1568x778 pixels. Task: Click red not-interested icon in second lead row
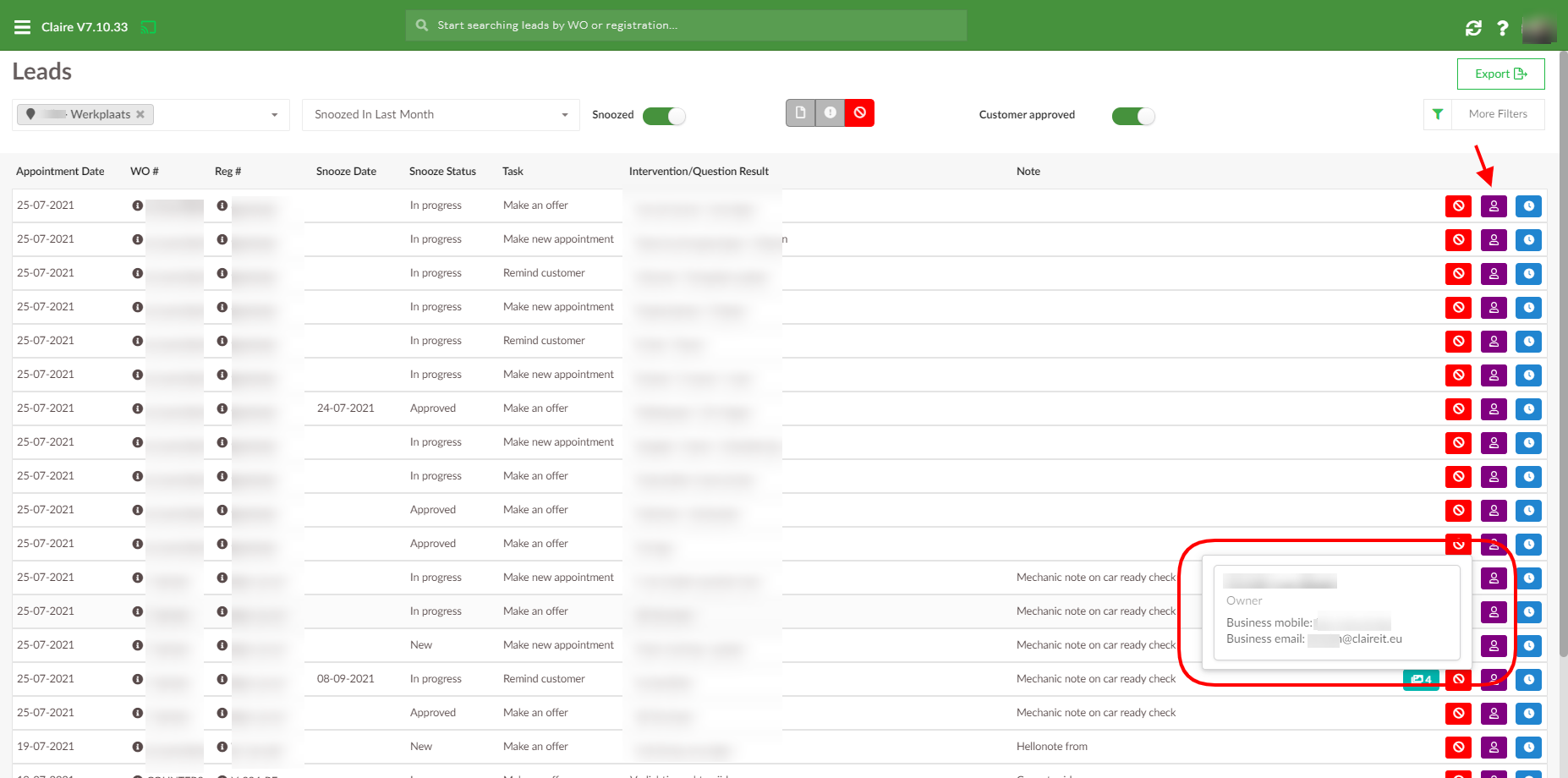pyautogui.click(x=1458, y=240)
